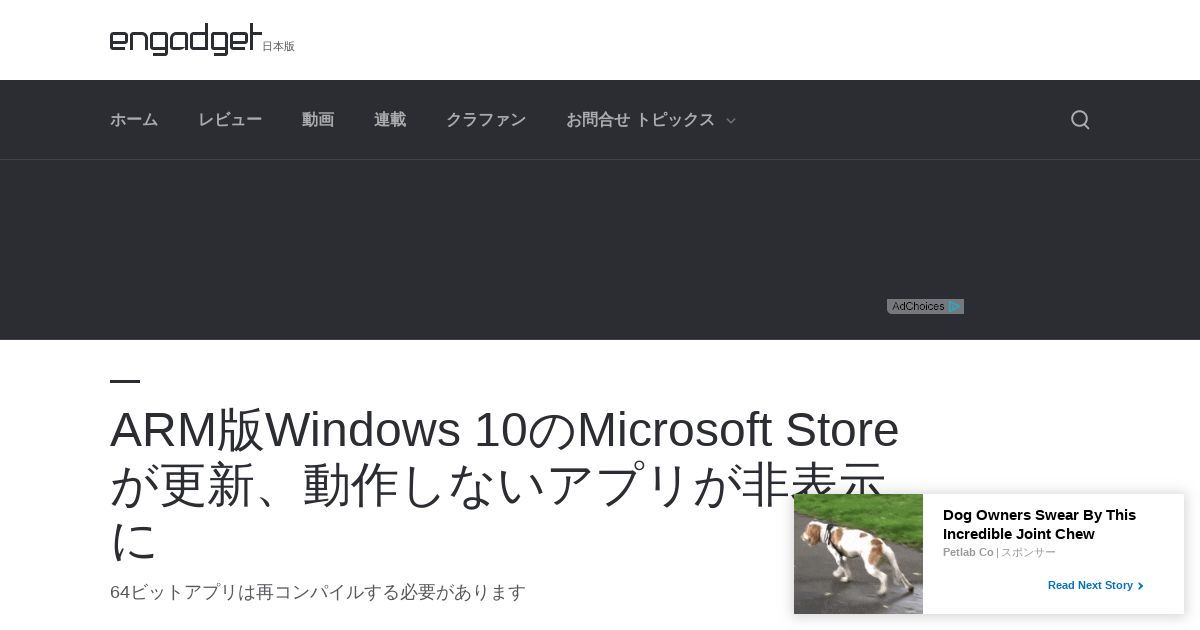Click the AdChoices triangle icon
Image resolution: width=1200 pixels, height=630 pixels.
pyautogui.click(x=955, y=307)
